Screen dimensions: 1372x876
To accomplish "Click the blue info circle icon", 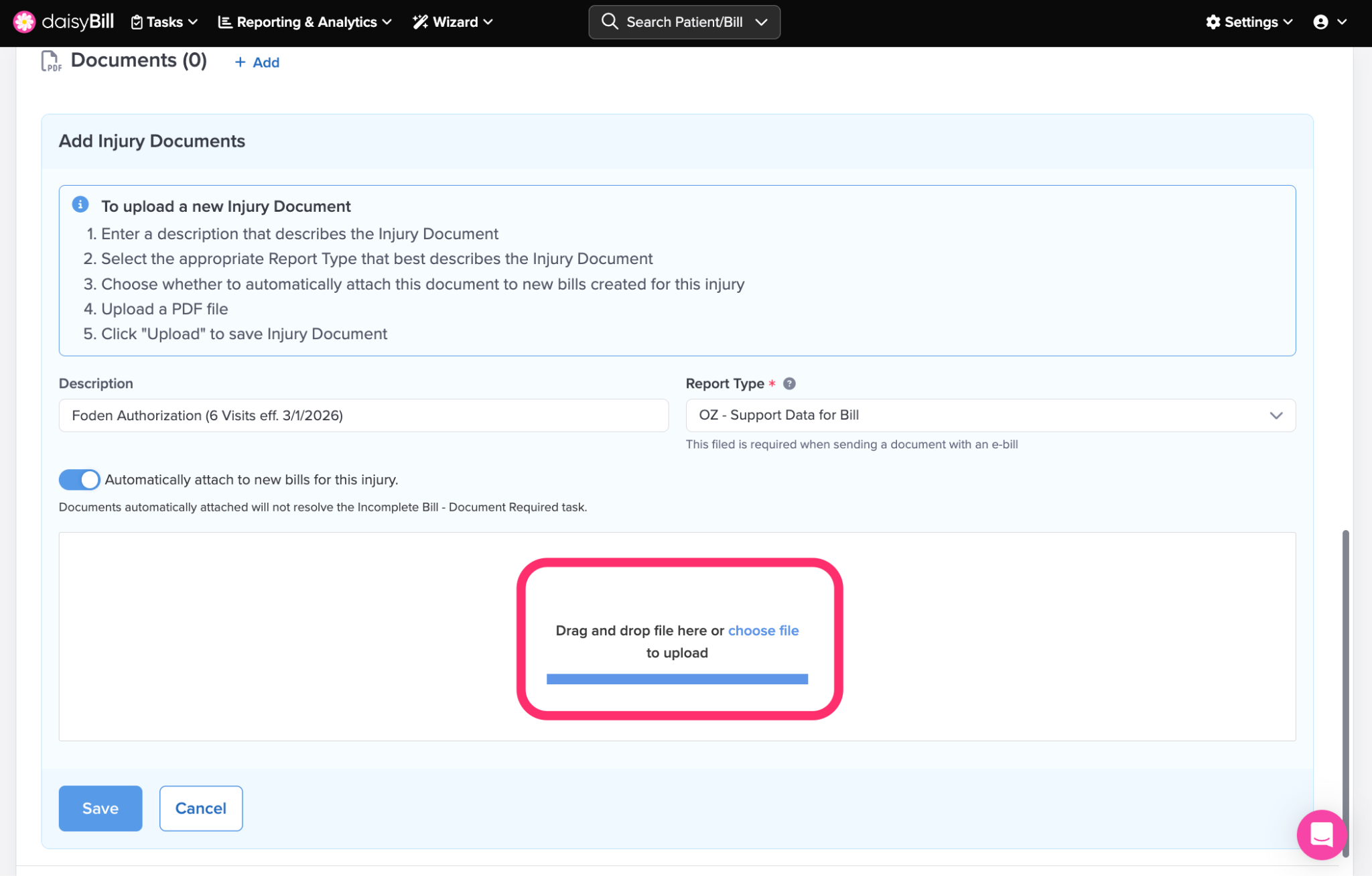I will click(x=80, y=204).
